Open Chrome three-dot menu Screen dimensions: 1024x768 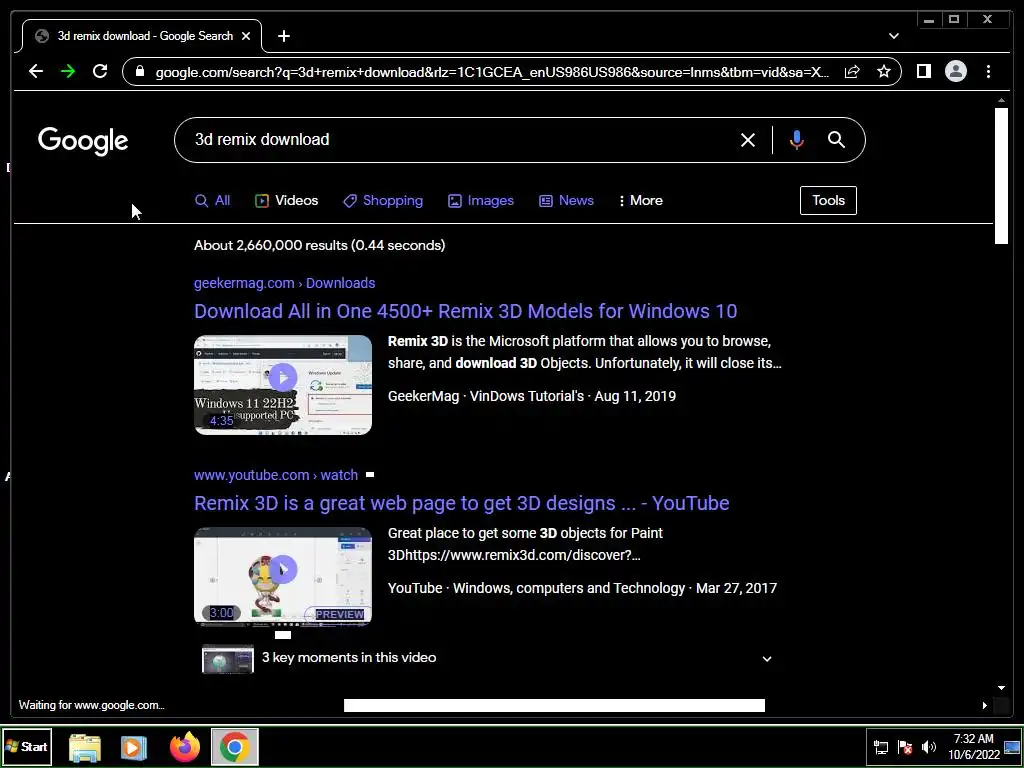point(988,71)
